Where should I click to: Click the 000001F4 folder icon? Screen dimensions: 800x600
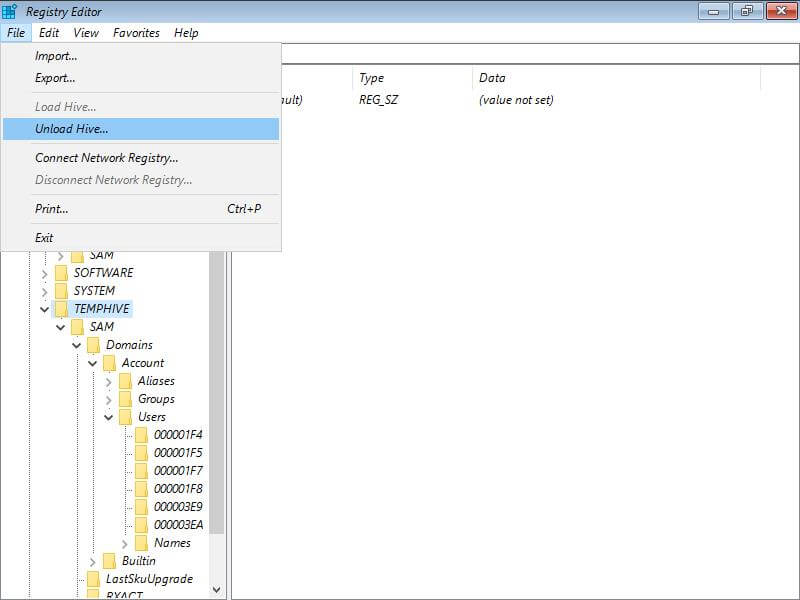[141, 435]
